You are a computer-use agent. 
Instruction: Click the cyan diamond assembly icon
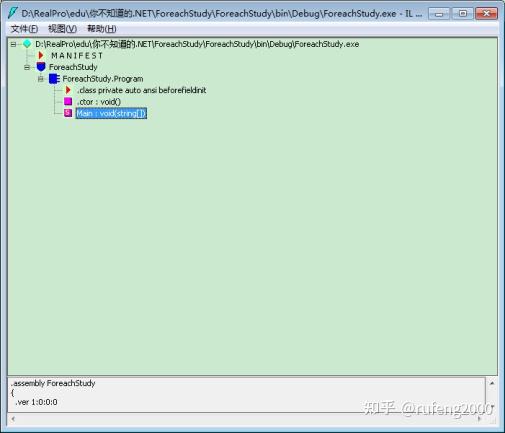(27, 44)
